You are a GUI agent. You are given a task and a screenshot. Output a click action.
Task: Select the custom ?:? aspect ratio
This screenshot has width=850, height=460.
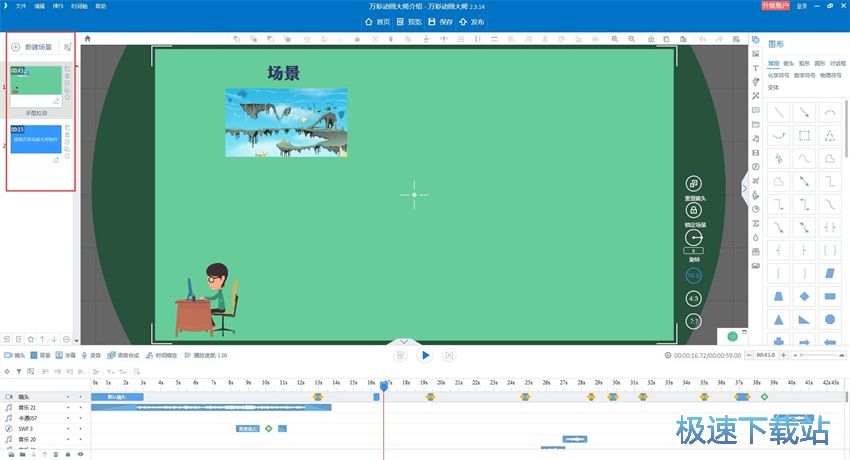pos(693,321)
